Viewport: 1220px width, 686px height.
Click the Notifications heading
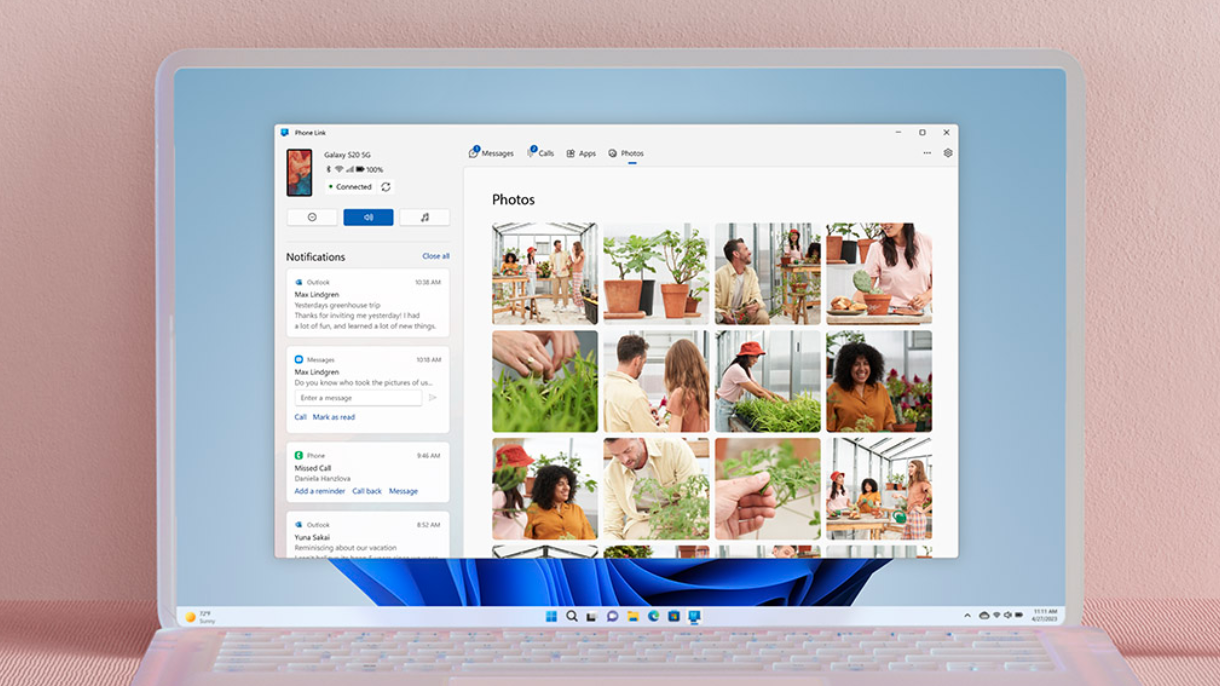point(316,257)
